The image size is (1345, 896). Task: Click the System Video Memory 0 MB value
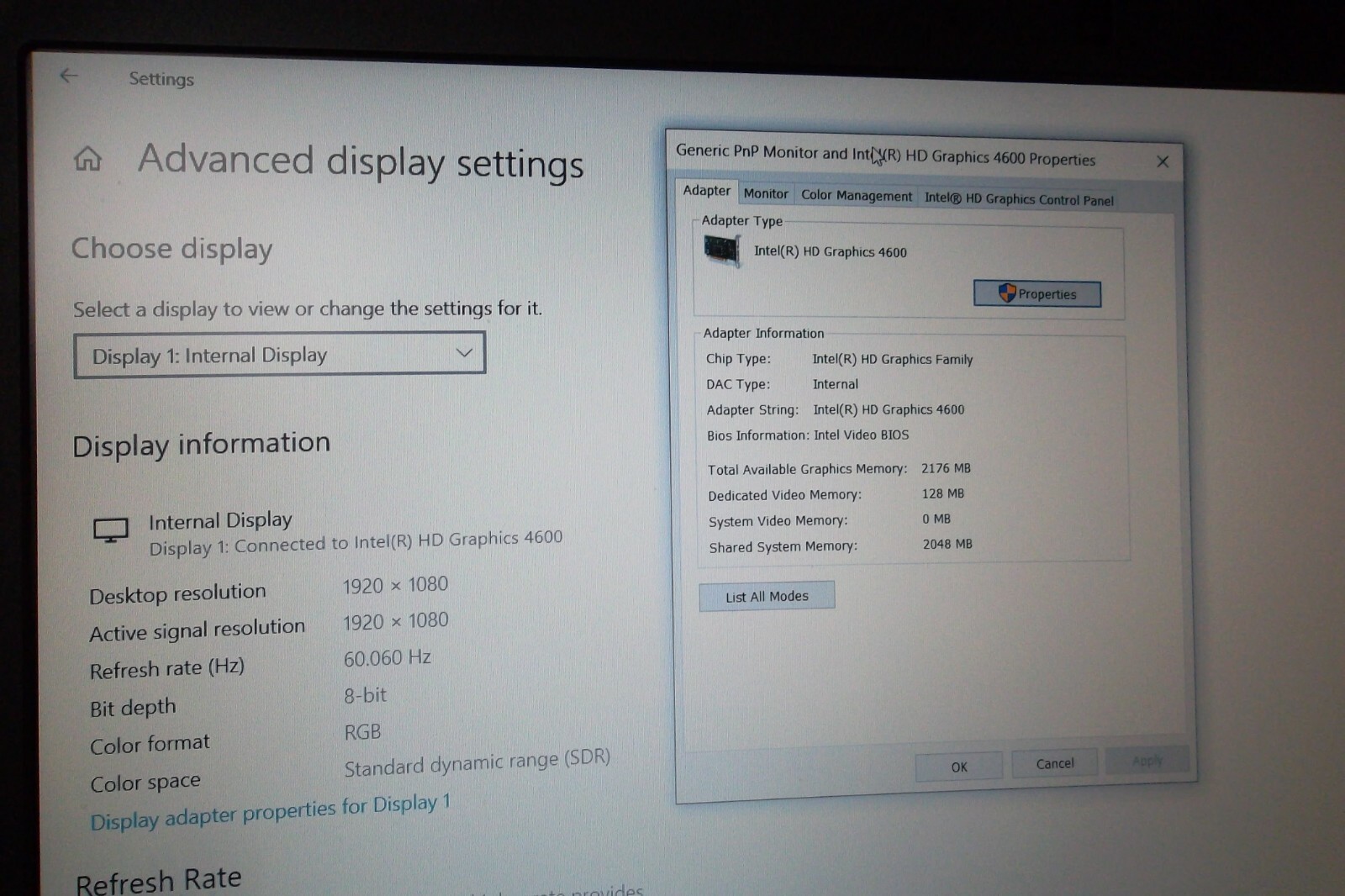[x=936, y=519]
